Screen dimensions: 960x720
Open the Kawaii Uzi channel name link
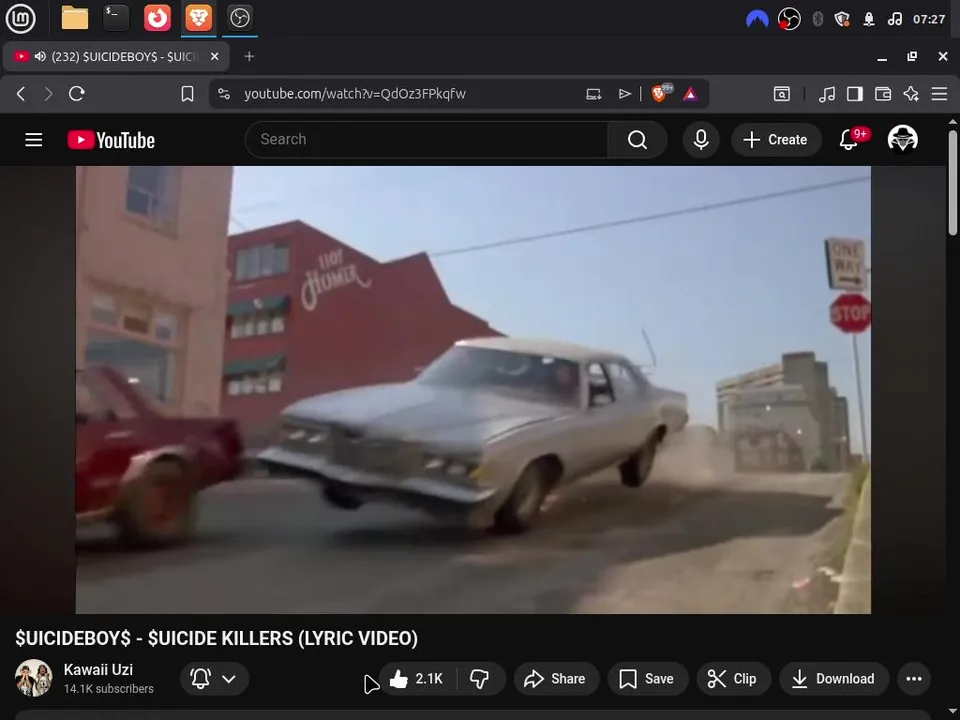98,670
